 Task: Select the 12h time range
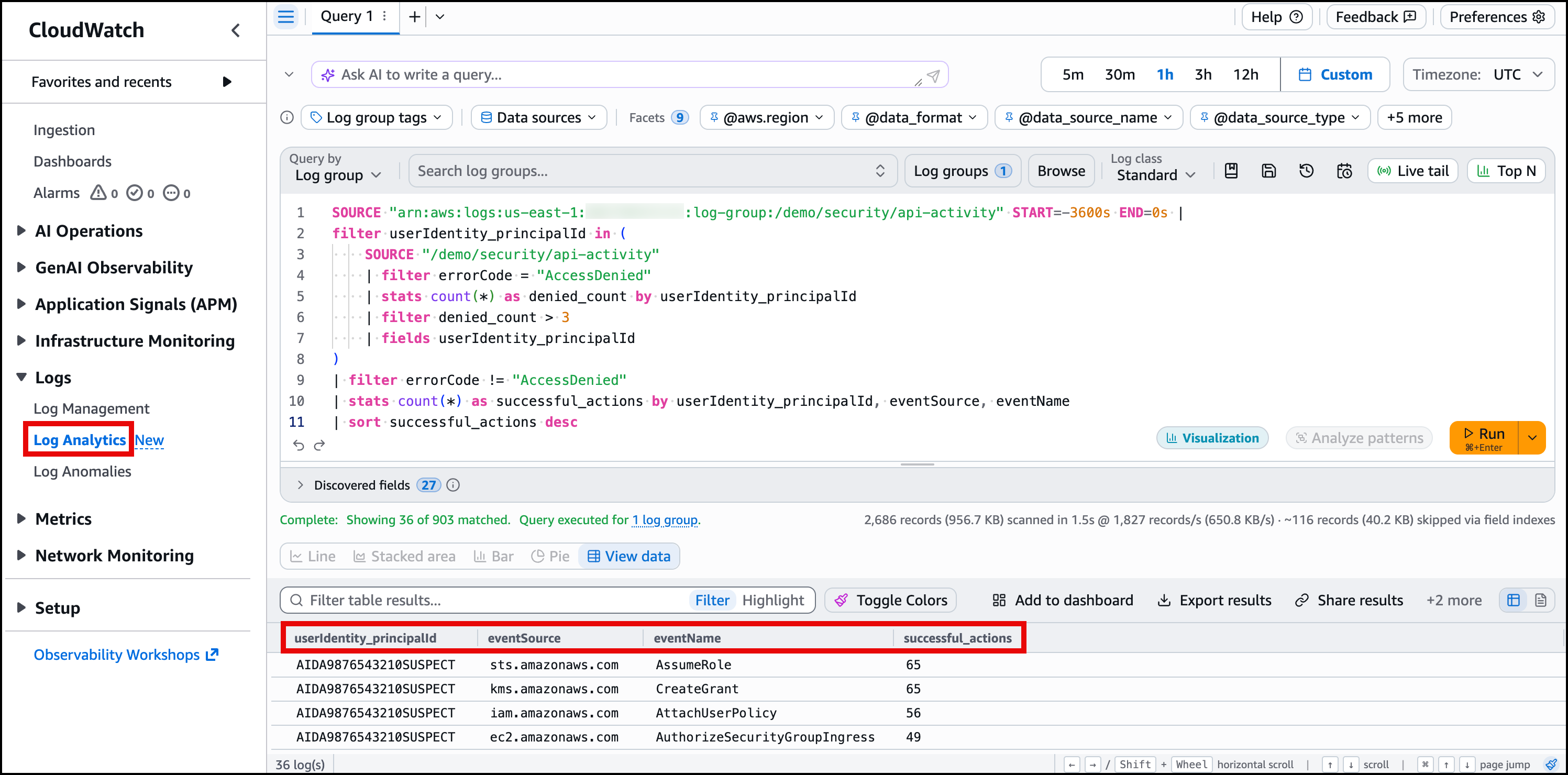pos(1246,75)
